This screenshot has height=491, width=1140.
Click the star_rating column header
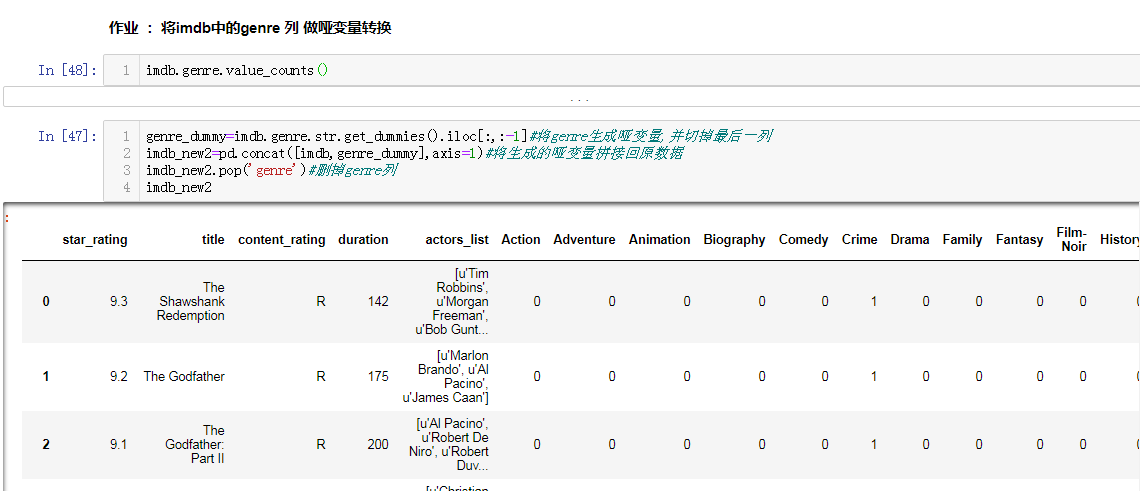95,240
